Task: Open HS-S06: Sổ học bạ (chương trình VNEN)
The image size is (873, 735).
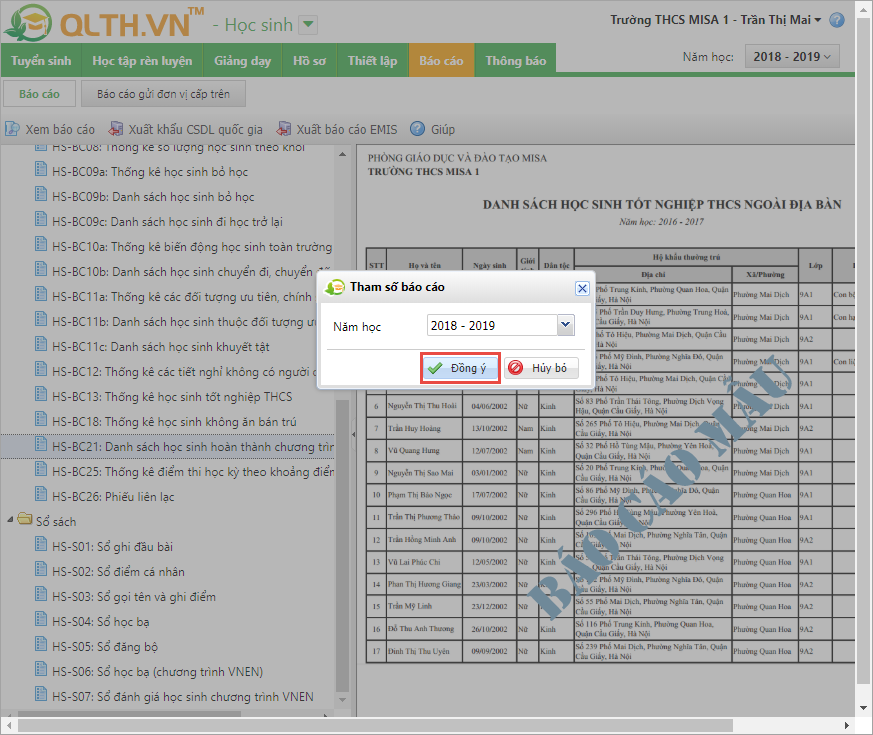Action: 158,672
